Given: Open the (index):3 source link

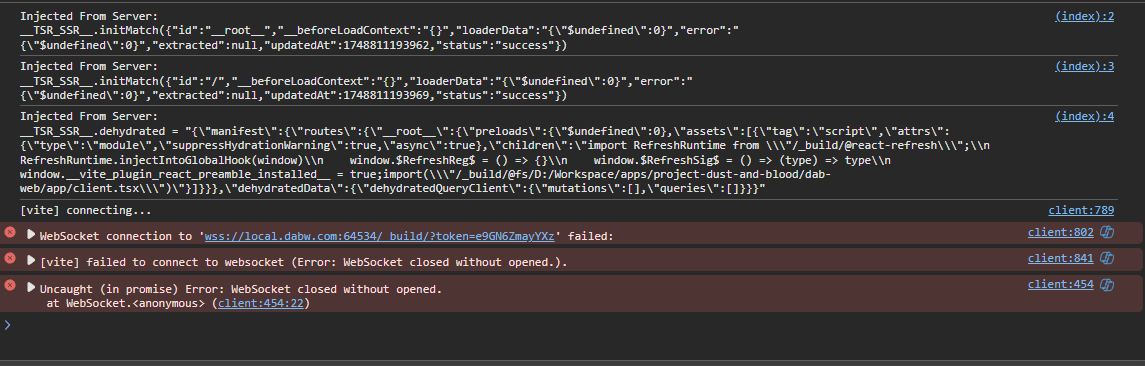Looking at the screenshot, I should tap(1084, 66).
